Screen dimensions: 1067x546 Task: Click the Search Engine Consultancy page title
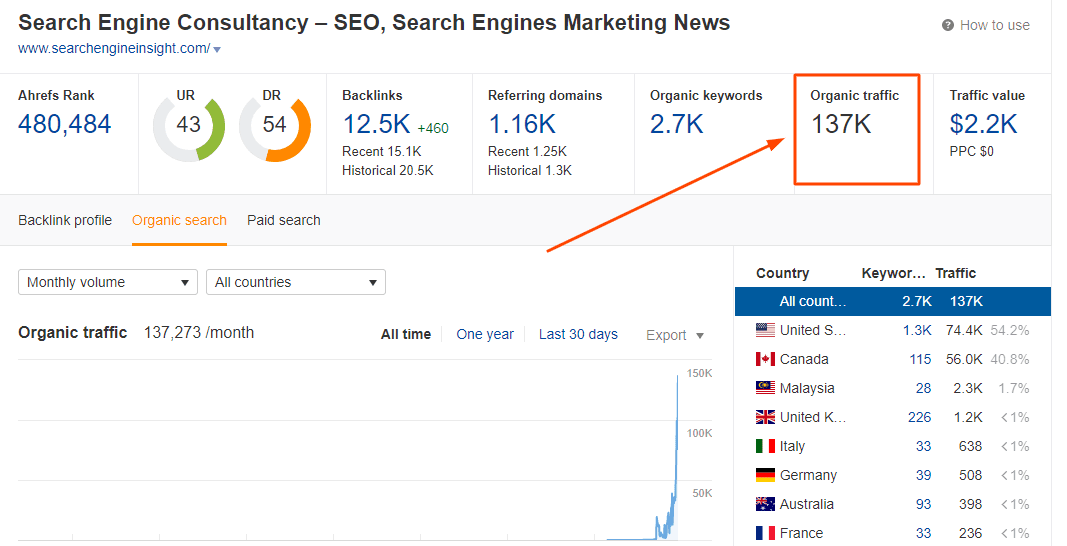click(x=374, y=22)
